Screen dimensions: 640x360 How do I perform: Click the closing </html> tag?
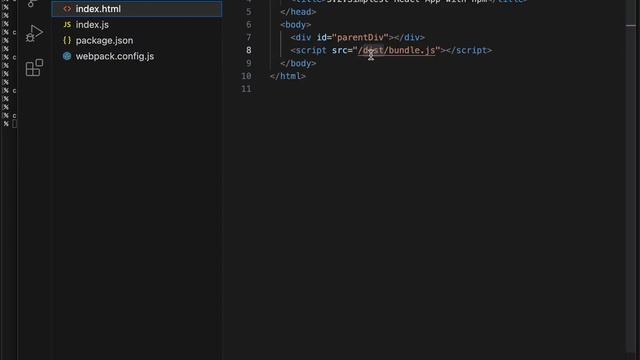(x=288, y=76)
